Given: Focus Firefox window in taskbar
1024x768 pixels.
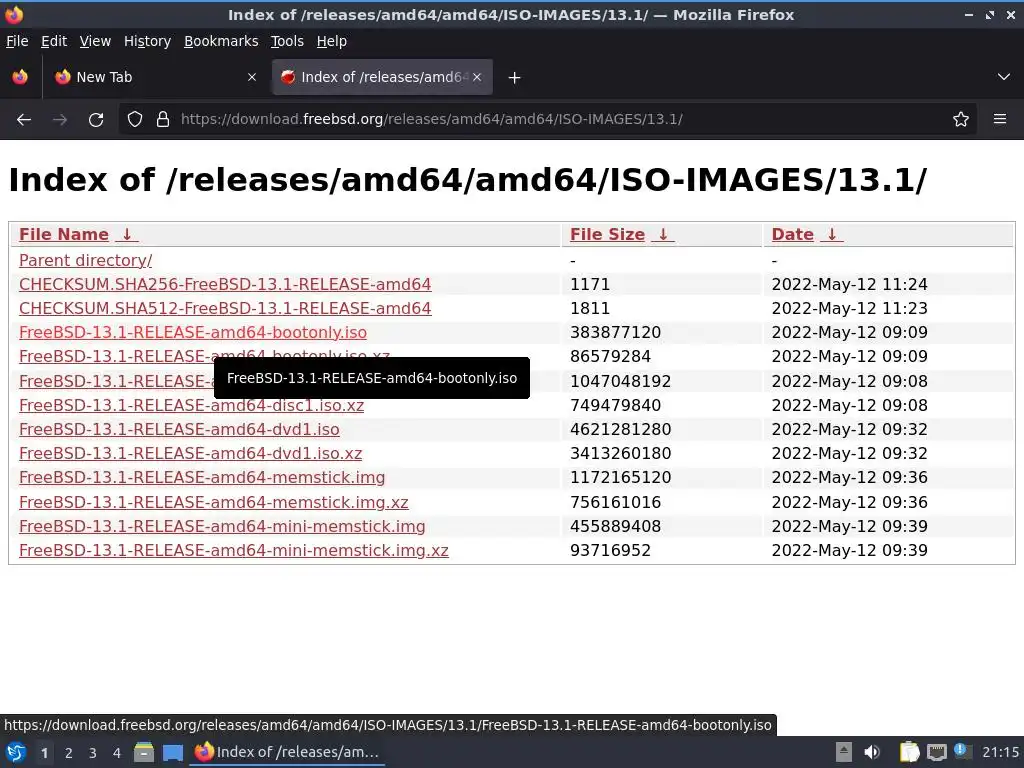Looking at the screenshot, I should pyautogui.click(x=287, y=752).
